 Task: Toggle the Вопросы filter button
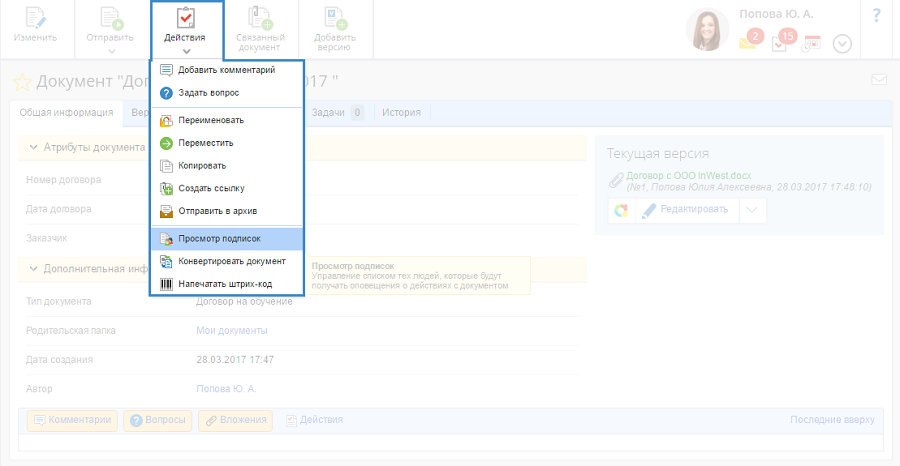(158, 420)
